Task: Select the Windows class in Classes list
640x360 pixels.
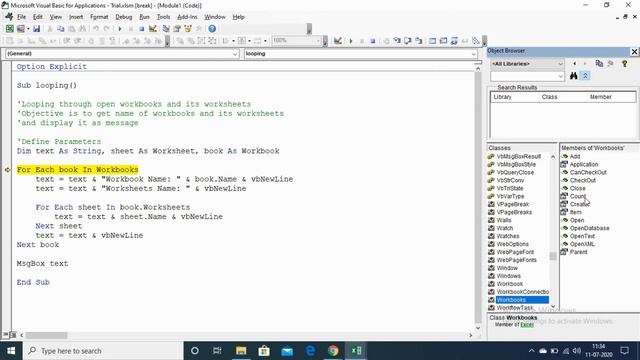Action: (508, 276)
